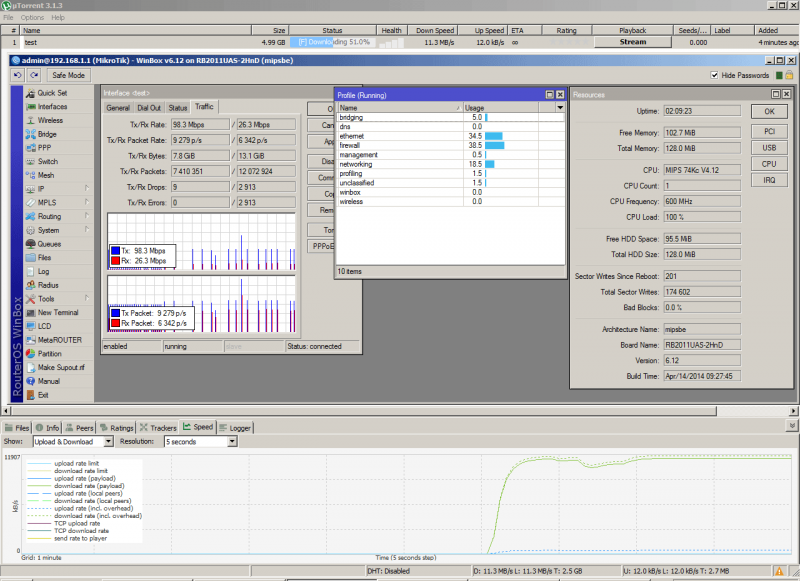The height and width of the screenshot is (581, 800).
Task: Click the Queues icon in sidebar
Action: (x=30, y=244)
